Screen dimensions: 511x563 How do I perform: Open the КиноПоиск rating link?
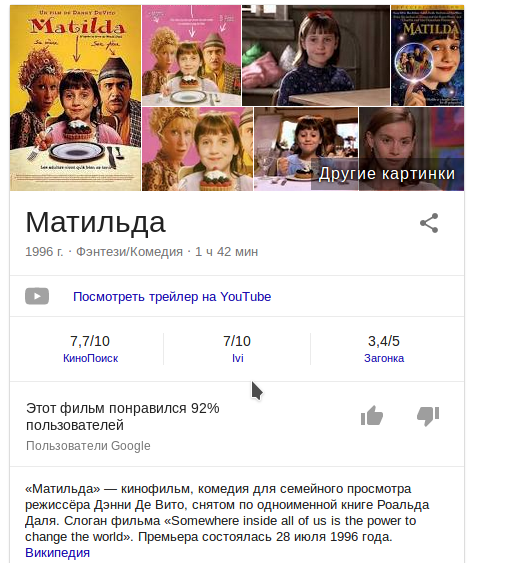coord(90,358)
